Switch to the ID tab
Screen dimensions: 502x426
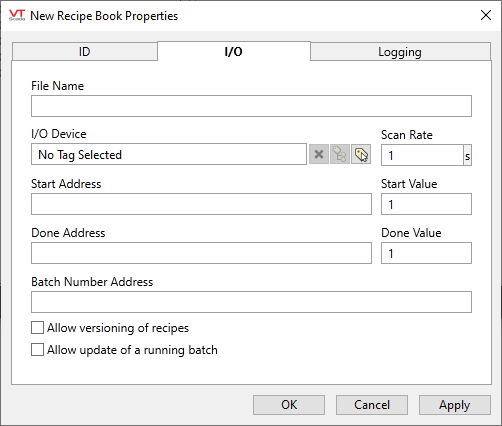click(x=85, y=52)
